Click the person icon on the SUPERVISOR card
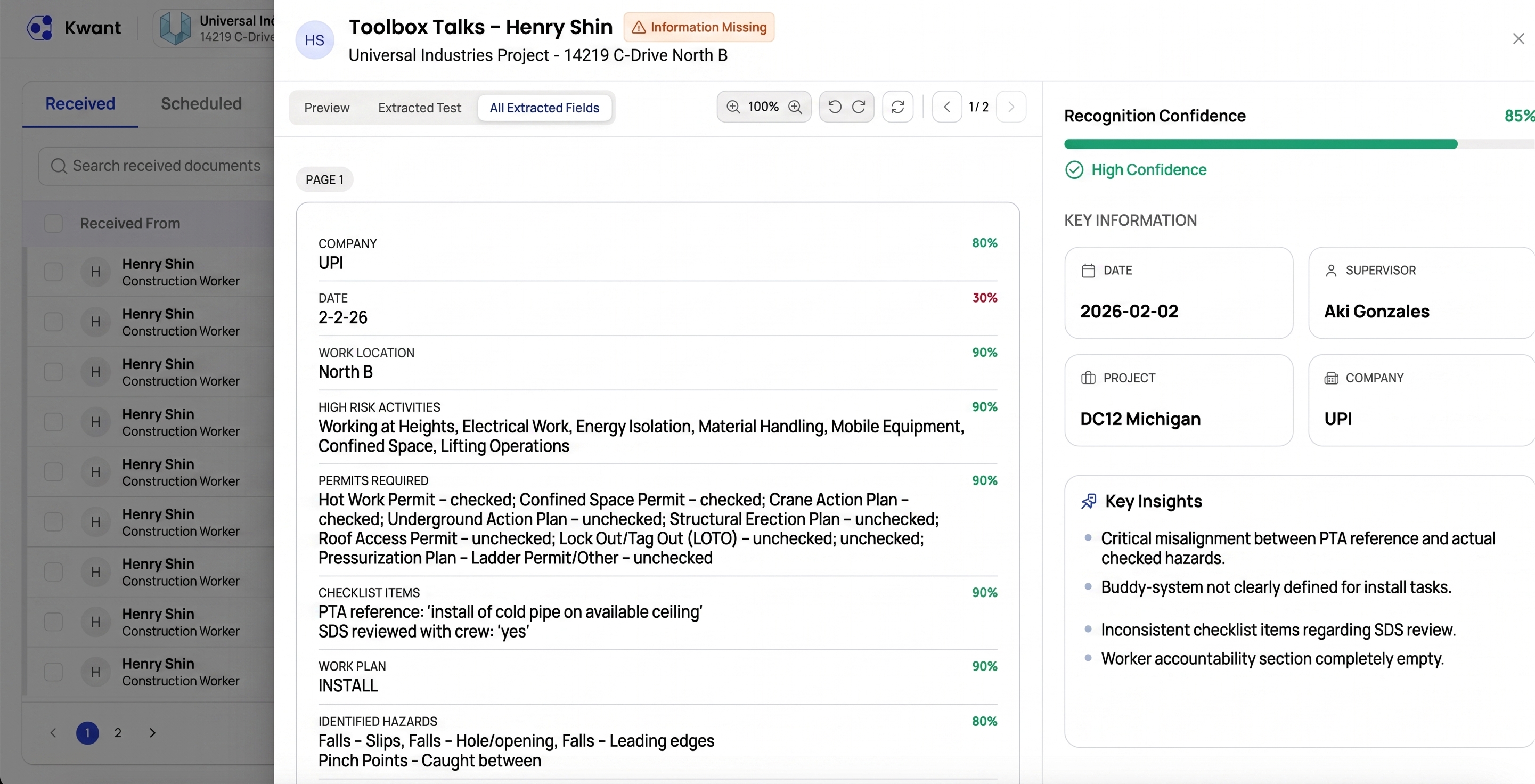The width and height of the screenshot is (1535, 784). (1331, 271)
